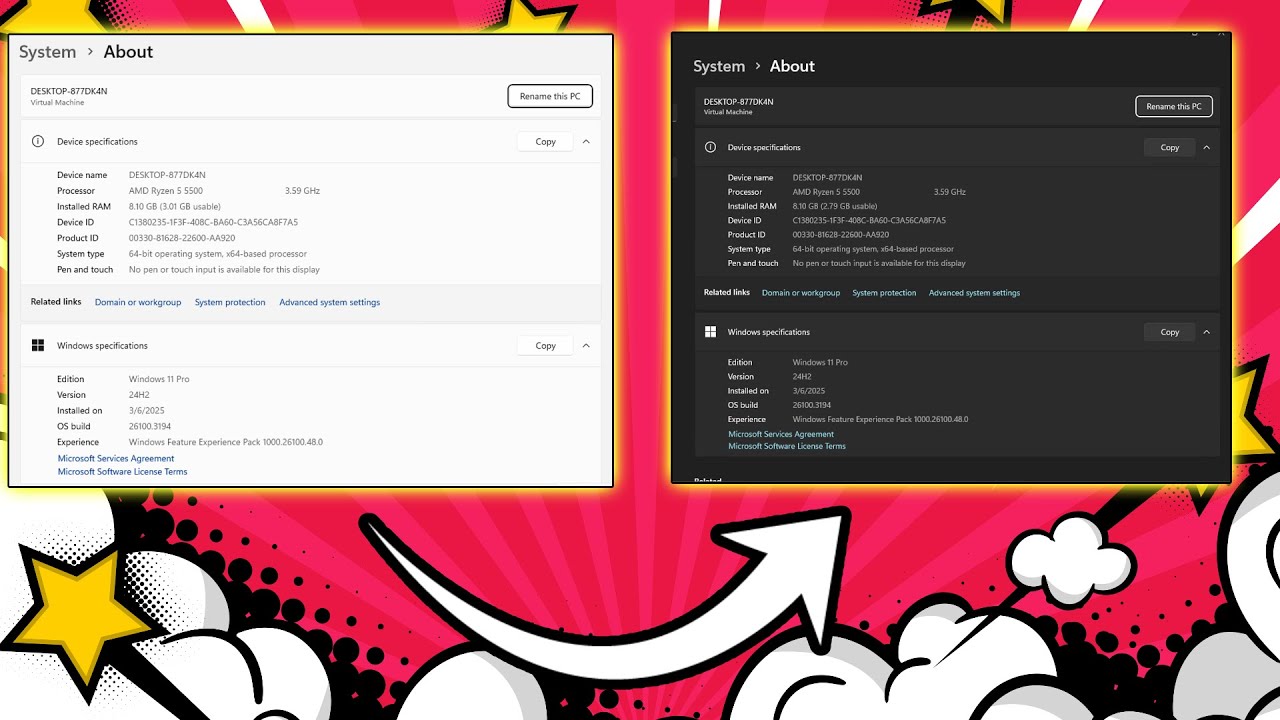
Task: Open Domain or workgroup link in light window
Action: pyautogui.click(x=138, y=302)
